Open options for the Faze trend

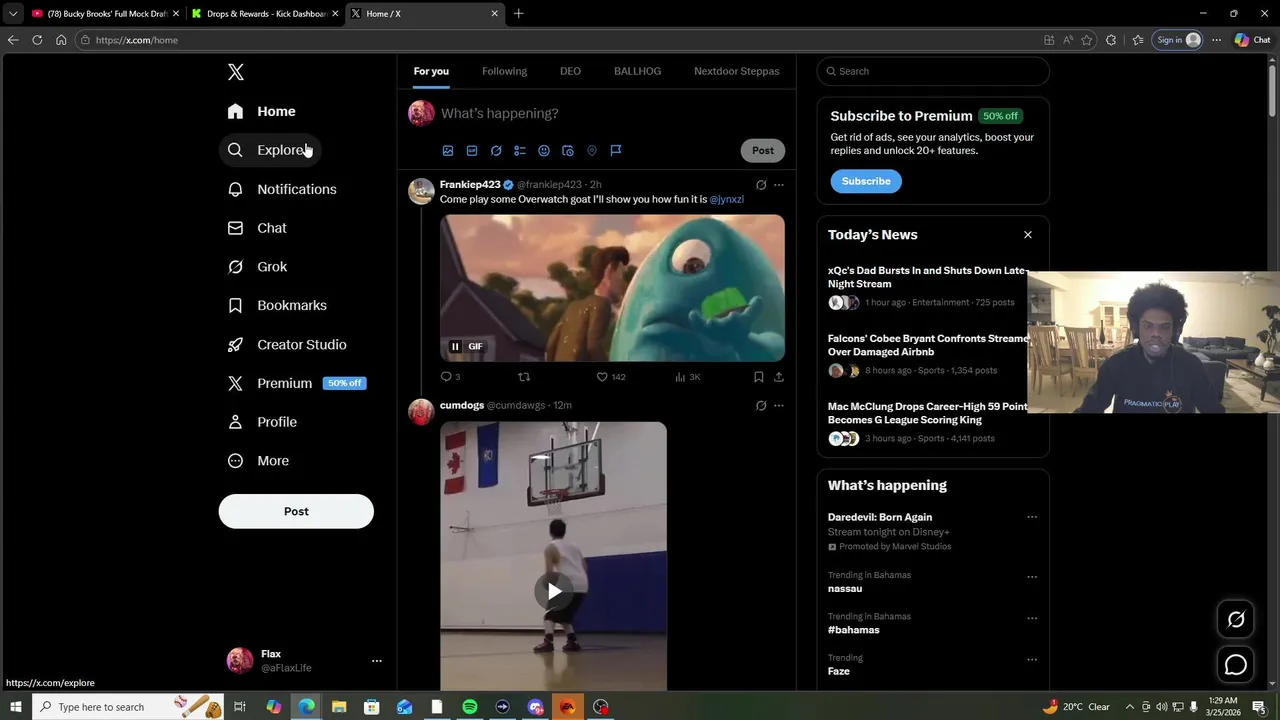pyautogui.click(x=1032, y=660)
